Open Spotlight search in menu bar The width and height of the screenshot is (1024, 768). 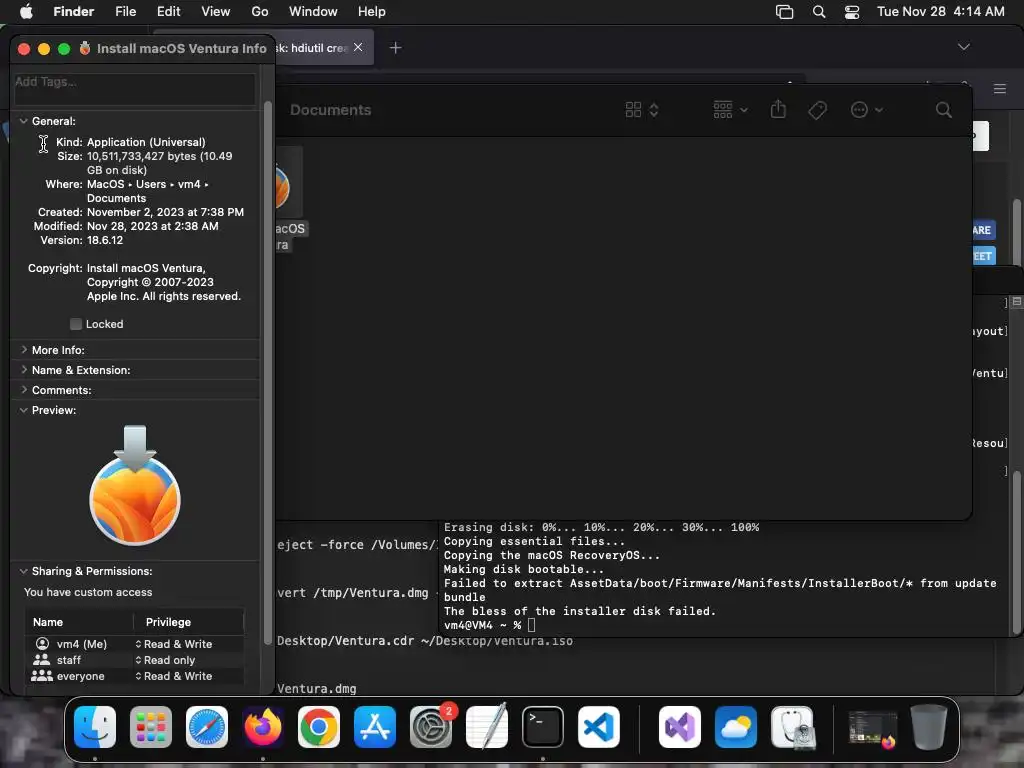818,12
